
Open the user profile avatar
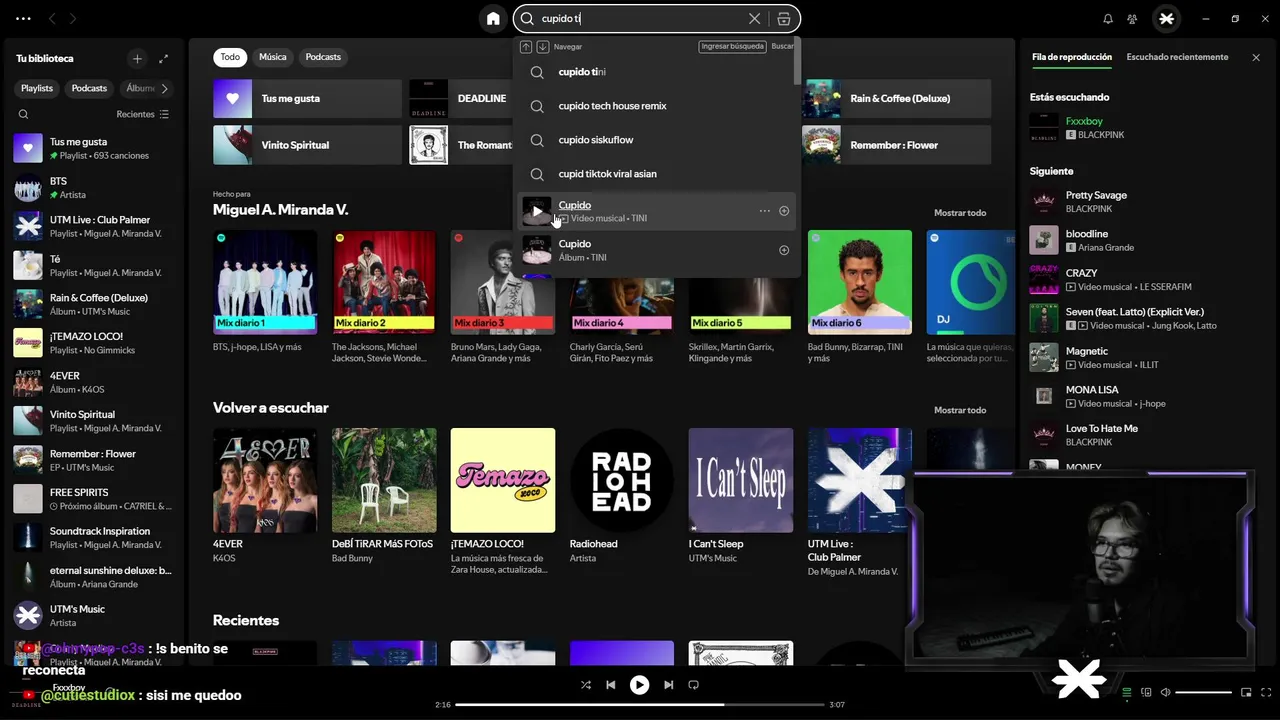(1166, 18)
